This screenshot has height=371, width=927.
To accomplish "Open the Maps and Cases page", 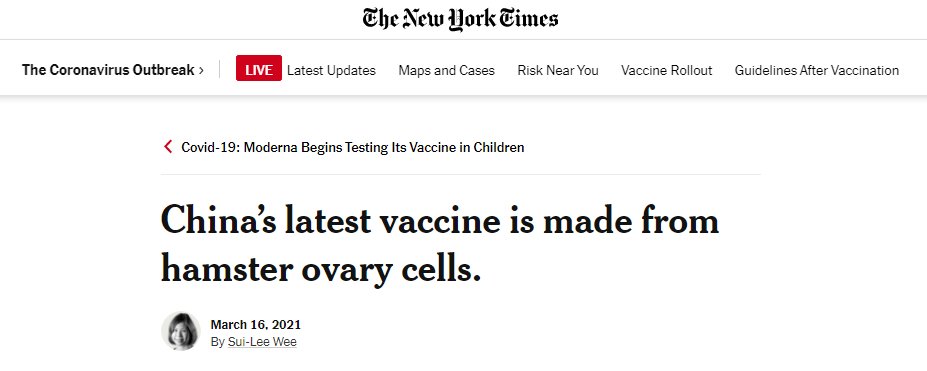I will pos(446,70).
